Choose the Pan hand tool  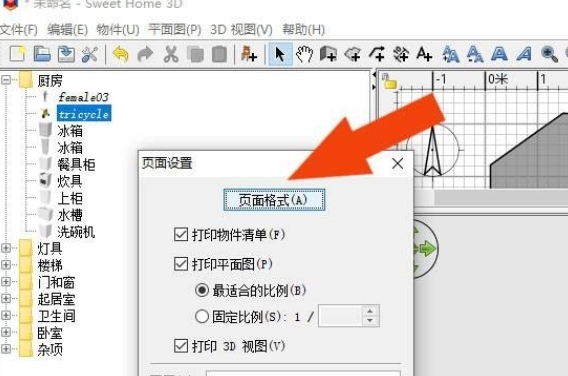(304, 54)
